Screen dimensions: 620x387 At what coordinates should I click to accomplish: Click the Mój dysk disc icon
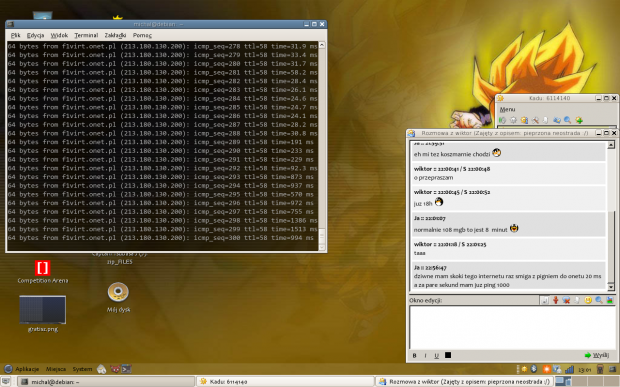(x=118, y=297)
